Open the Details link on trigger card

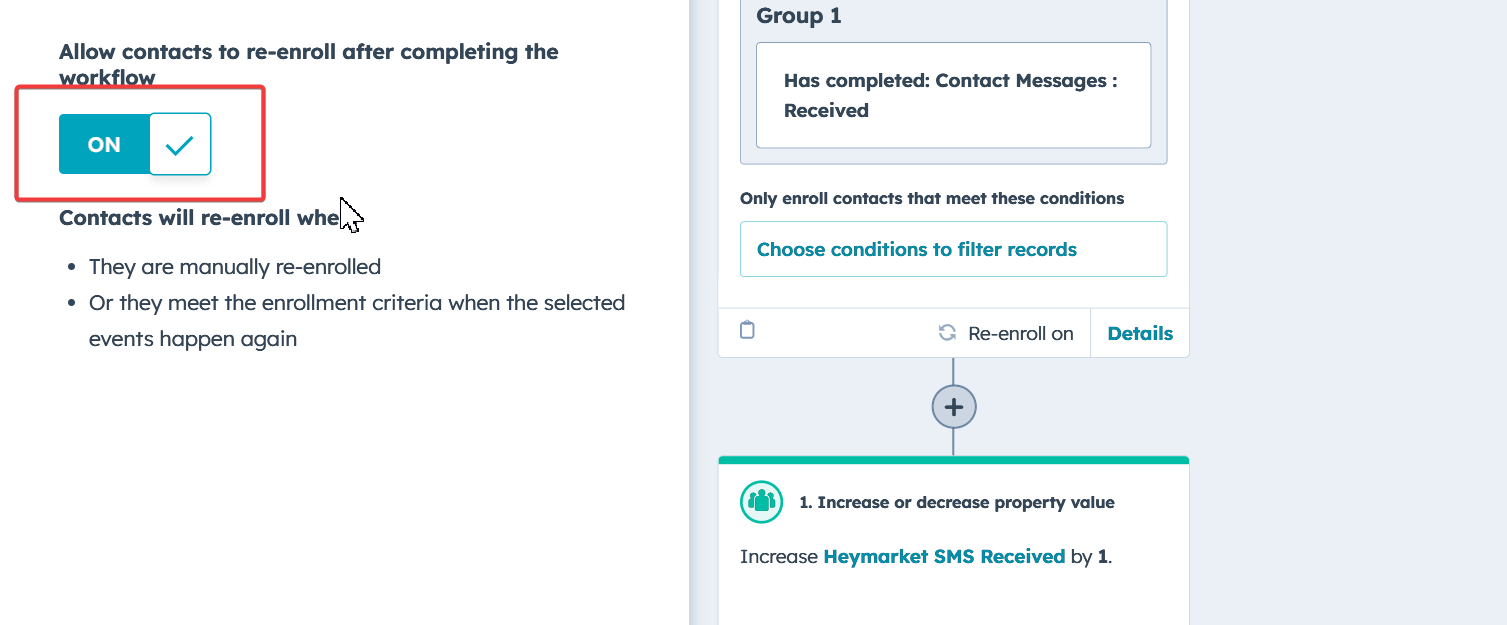tap(1140, 333)
